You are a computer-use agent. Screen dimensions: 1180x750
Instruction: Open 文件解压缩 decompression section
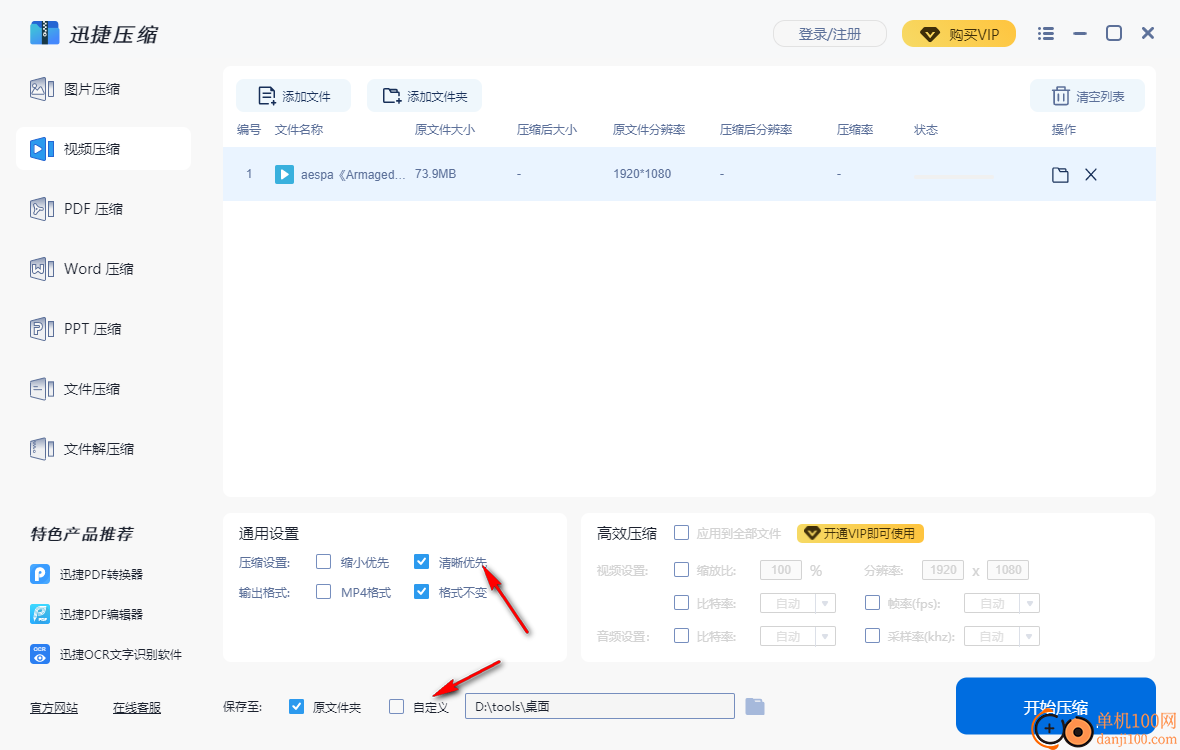pos(82,449)
